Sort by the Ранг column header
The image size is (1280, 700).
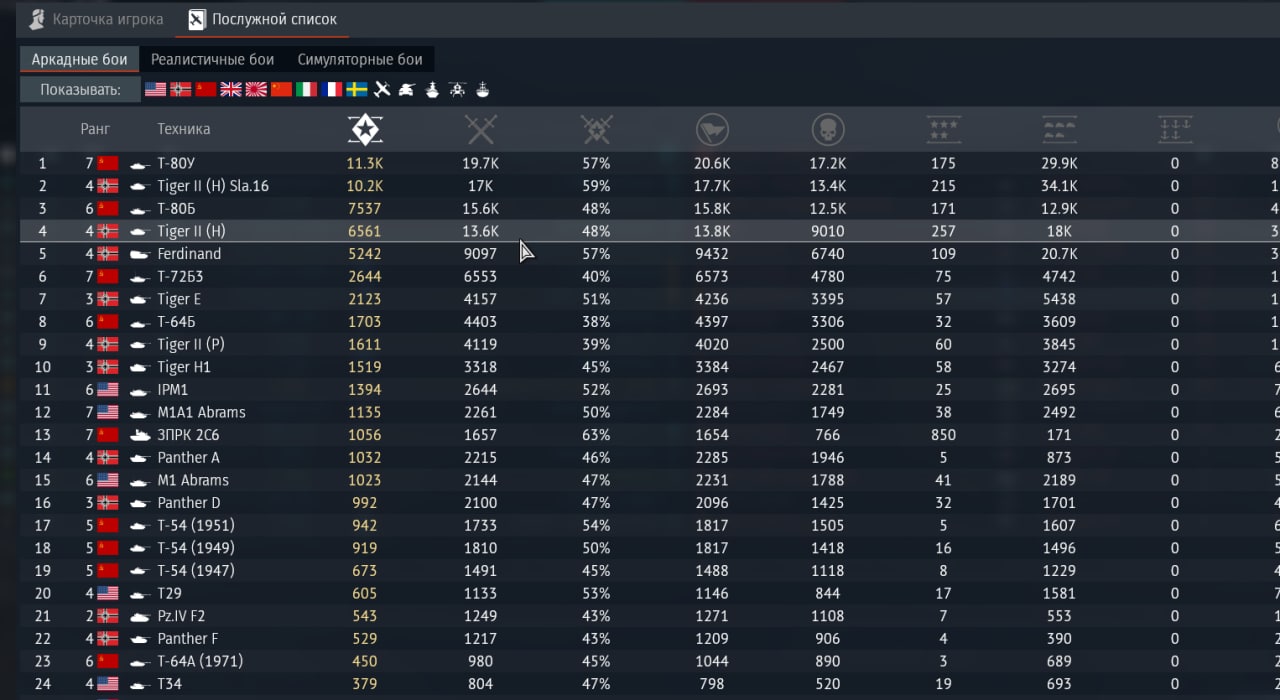[x=95, y=129]
